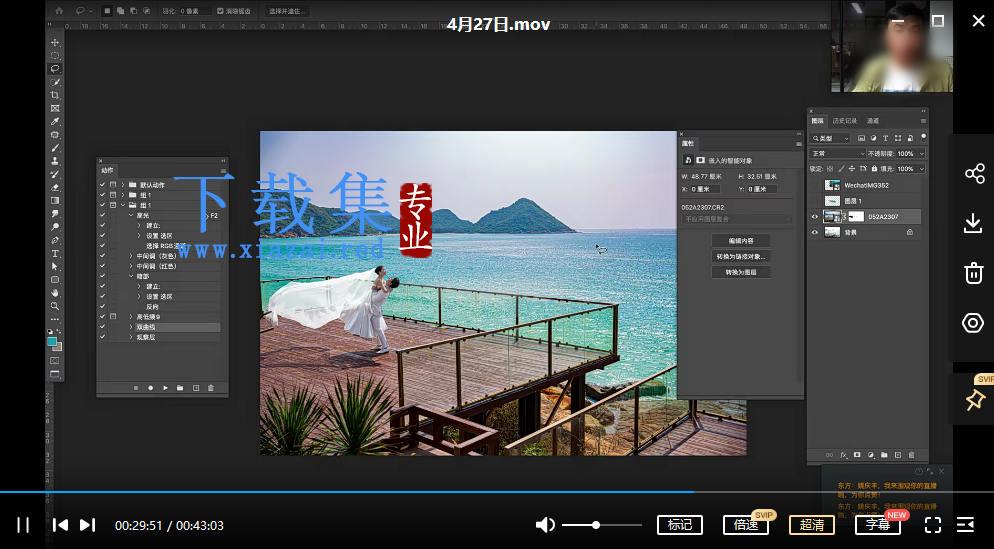Click record button in Actions panel
Viewport: 994px width, 549px height.
(150, 387)
